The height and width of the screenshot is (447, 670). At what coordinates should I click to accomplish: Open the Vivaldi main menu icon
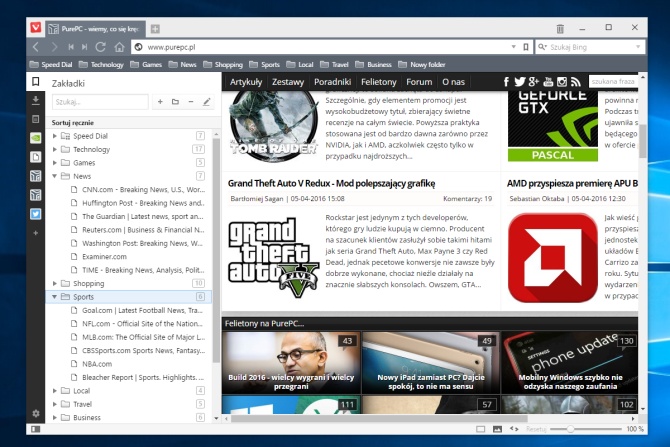pos(36,28)
